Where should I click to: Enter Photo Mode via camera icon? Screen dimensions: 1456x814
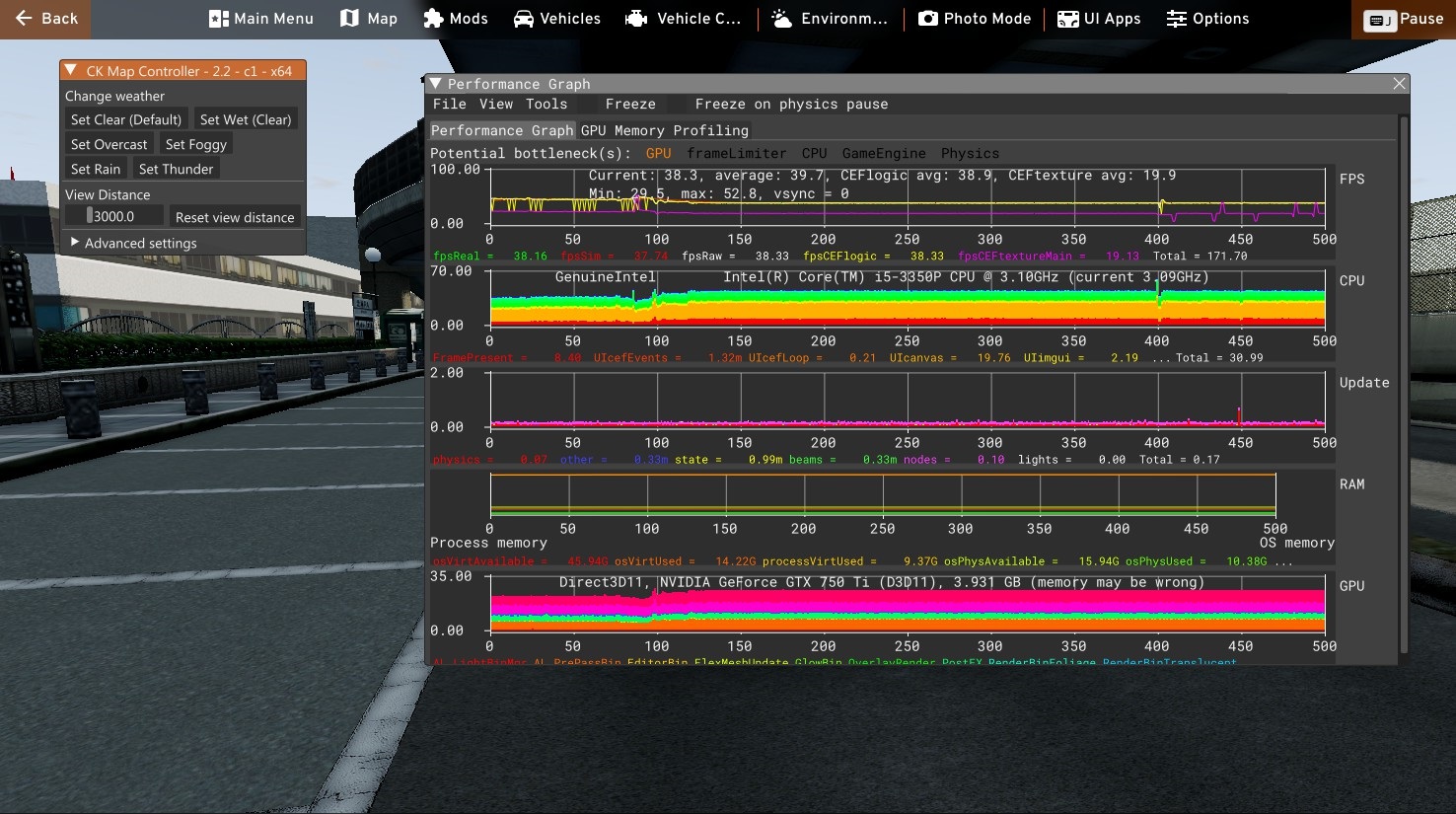click(928, 19)
